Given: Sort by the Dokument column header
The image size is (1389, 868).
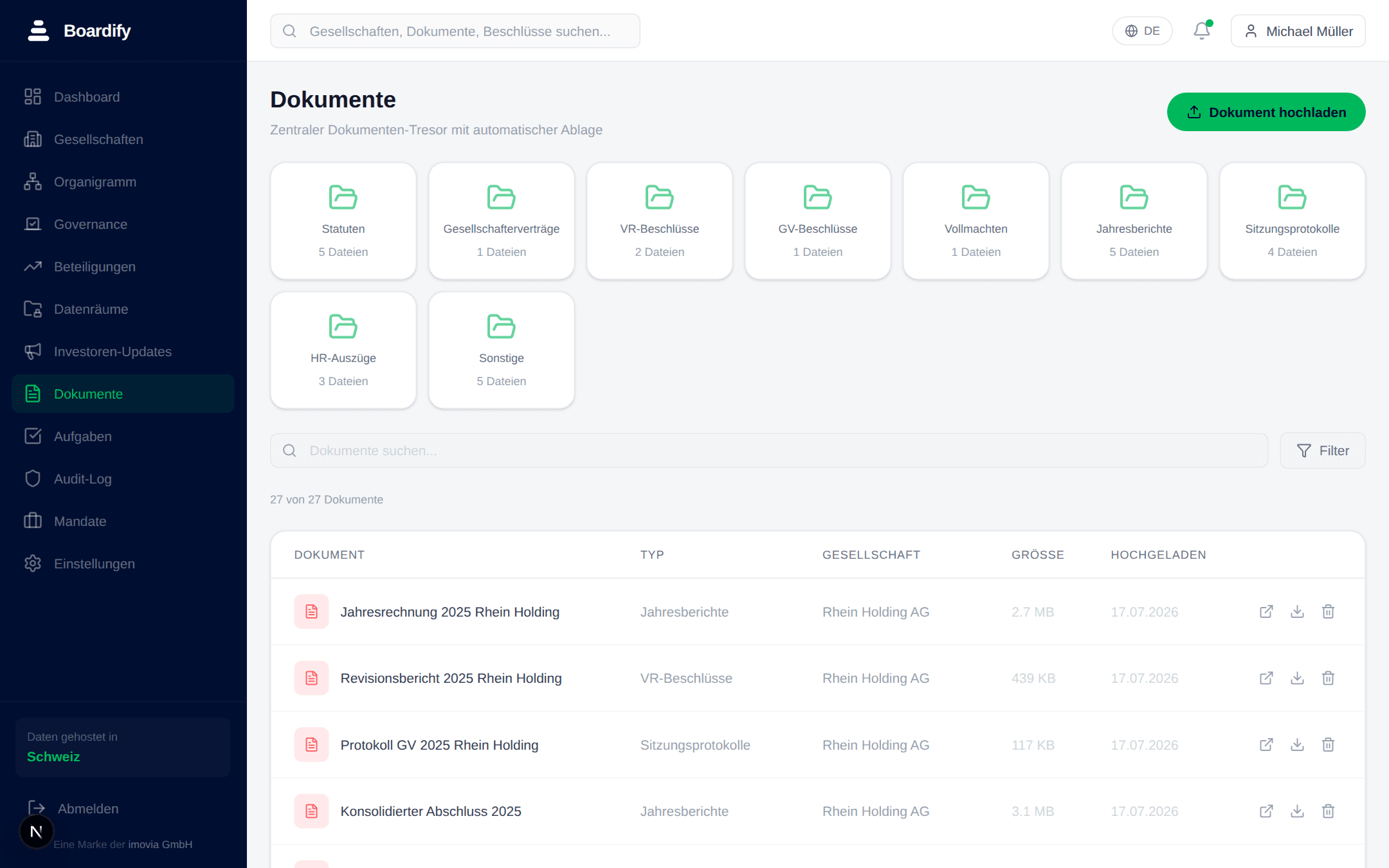Looking at the screenshot, I should 329,555.
